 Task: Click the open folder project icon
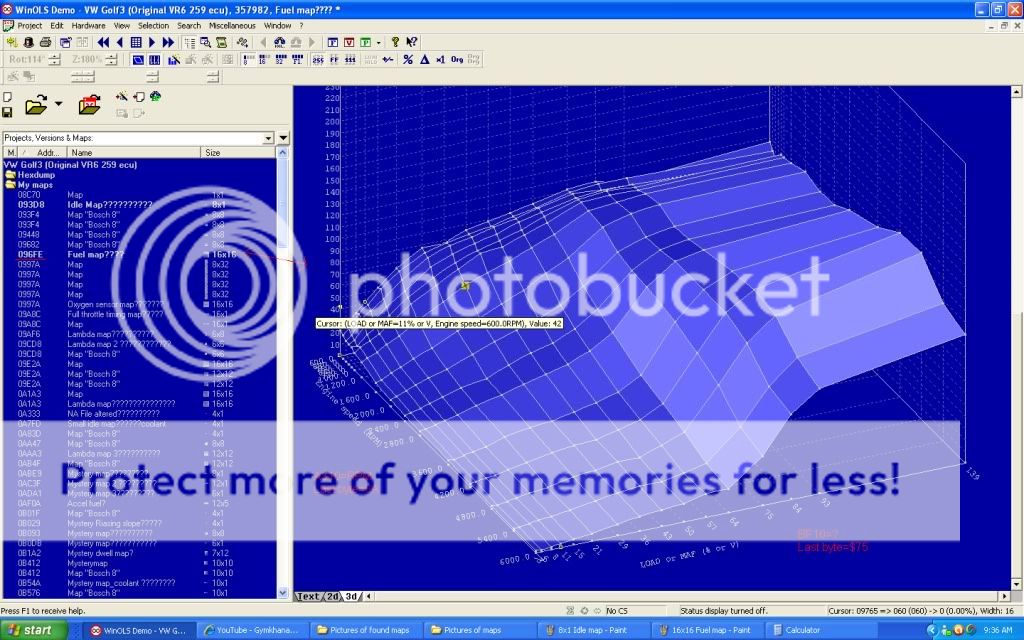pos(36,105)
